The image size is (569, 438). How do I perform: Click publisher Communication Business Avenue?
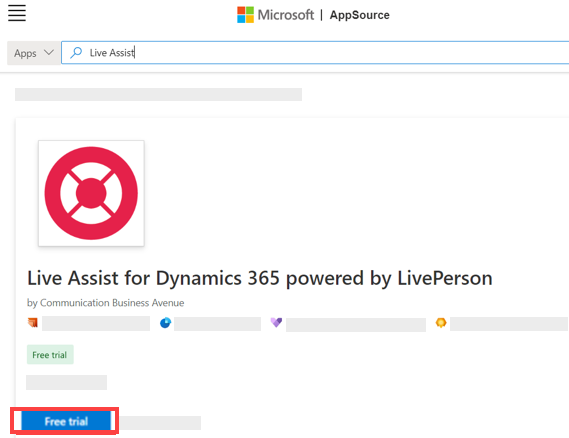pyautogui.click(x=106, y=303)
